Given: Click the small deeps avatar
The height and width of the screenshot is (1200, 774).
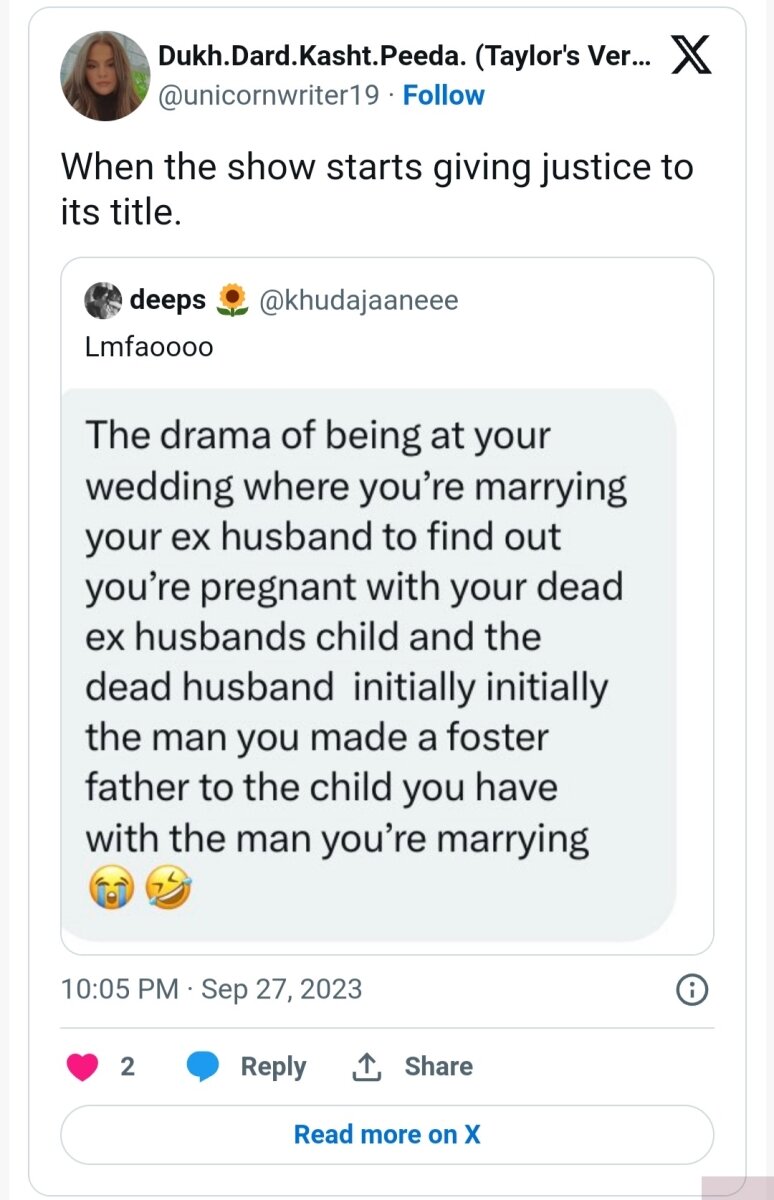Looking at the screenshot, I should 103,300.
